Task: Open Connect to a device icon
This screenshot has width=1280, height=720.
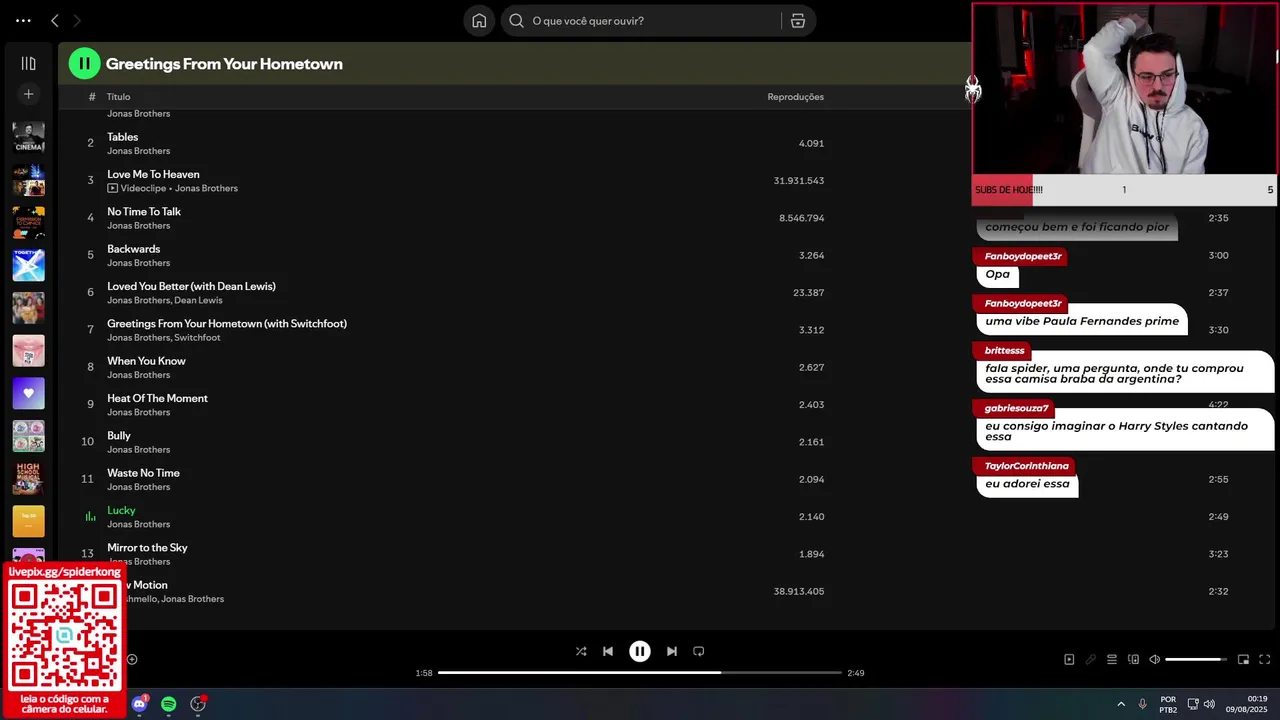Action: [x=1133, y=659]
